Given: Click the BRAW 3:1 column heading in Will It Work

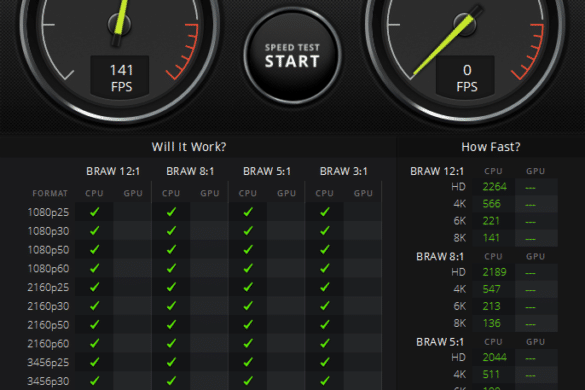Looking at the screenshot, I should 344,171.
